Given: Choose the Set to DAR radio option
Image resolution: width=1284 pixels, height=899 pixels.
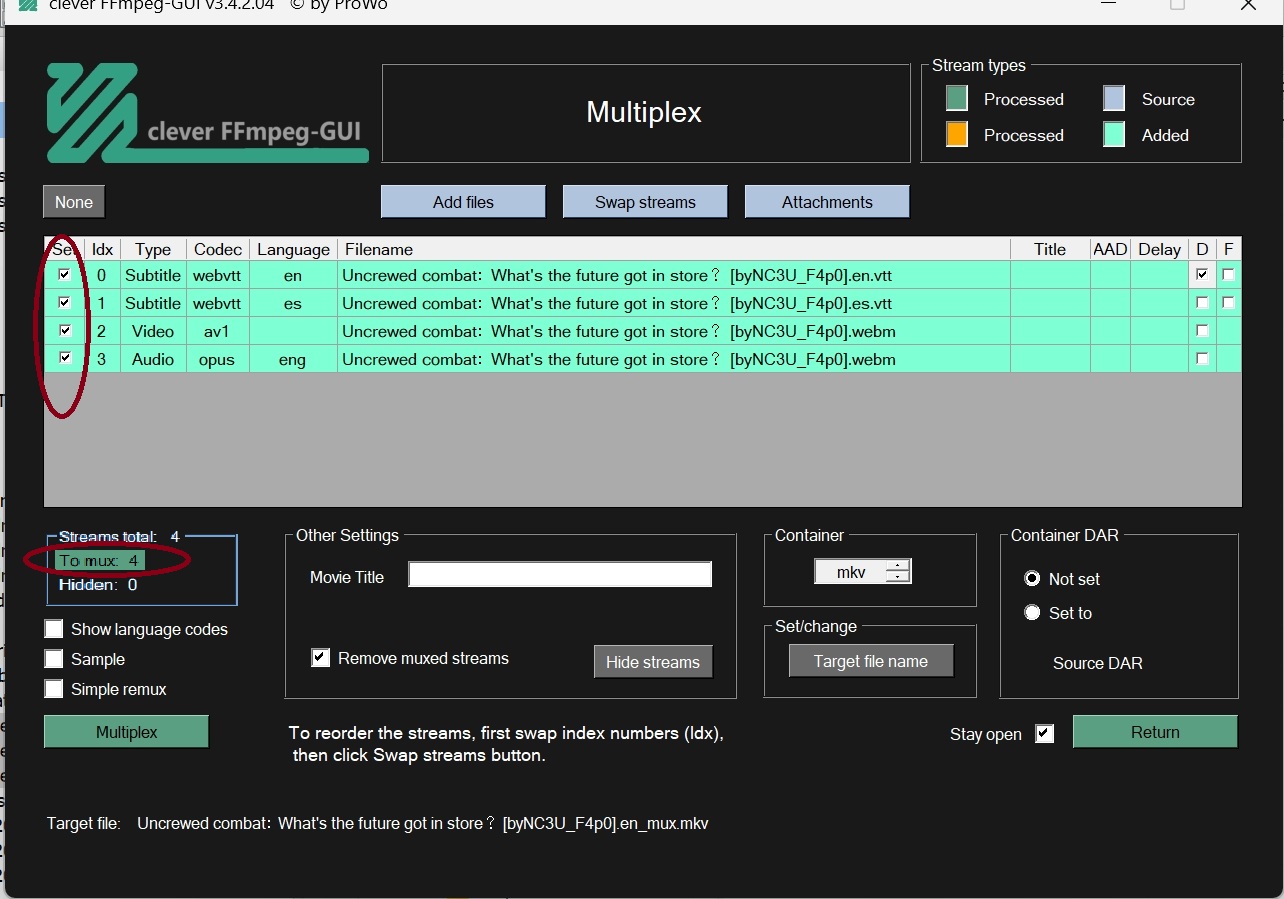Looking at the screenshot, I should [1032, 612].
